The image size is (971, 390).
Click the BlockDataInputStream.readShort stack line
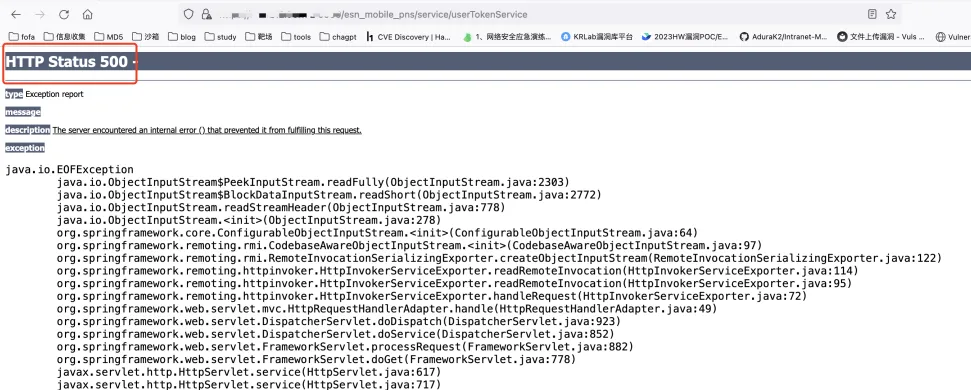(x=329, y=195)
